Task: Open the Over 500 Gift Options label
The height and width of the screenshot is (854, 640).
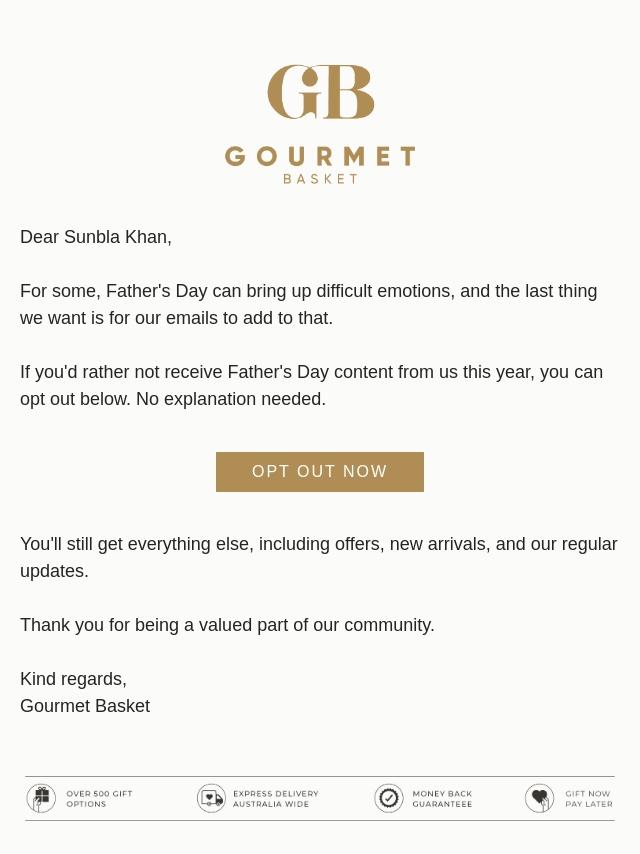Action: pos(99,799)
